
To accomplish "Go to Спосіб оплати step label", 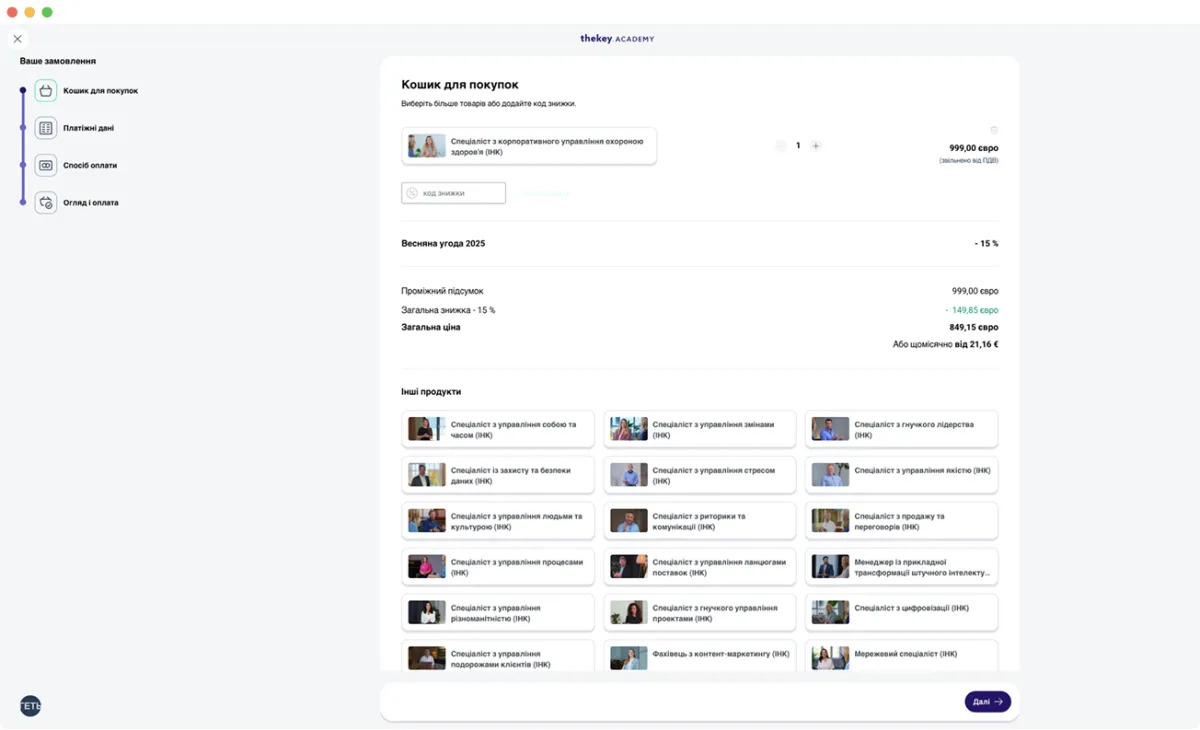I will pos(90,165).
